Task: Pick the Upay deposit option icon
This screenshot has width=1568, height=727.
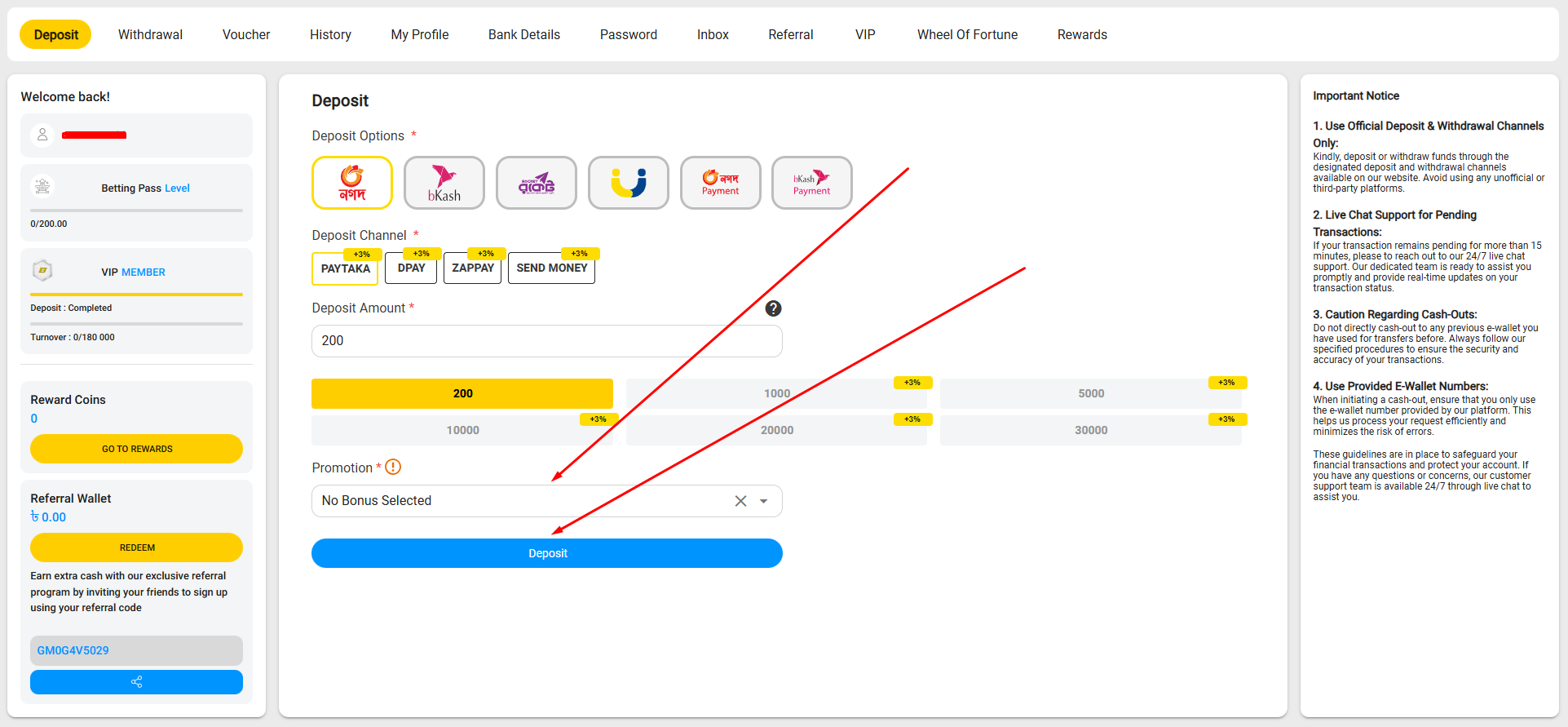Action: 629,183
